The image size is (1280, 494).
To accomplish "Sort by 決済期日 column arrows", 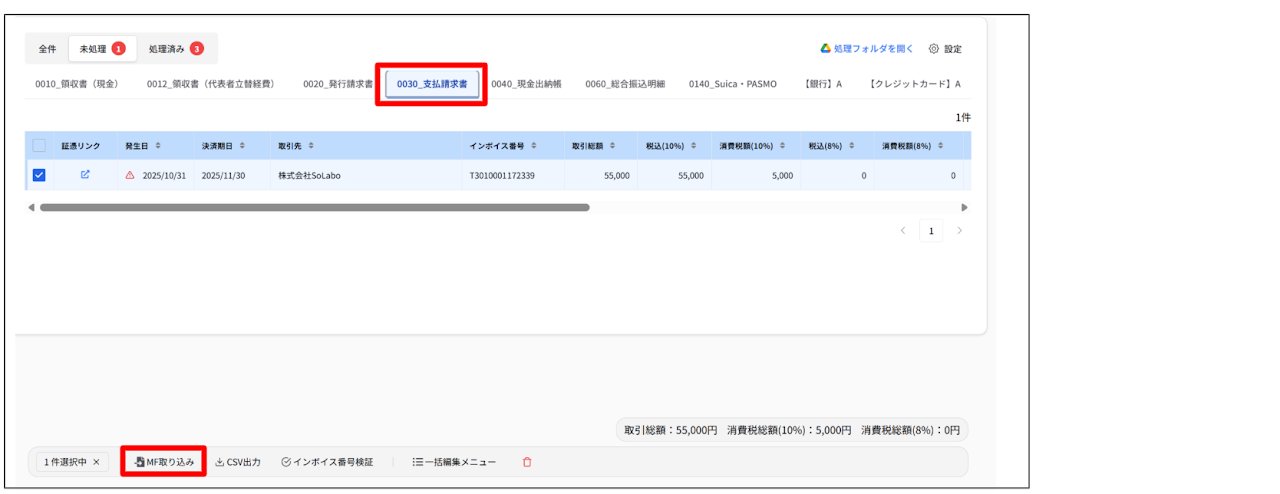I will tap(241, 146).
